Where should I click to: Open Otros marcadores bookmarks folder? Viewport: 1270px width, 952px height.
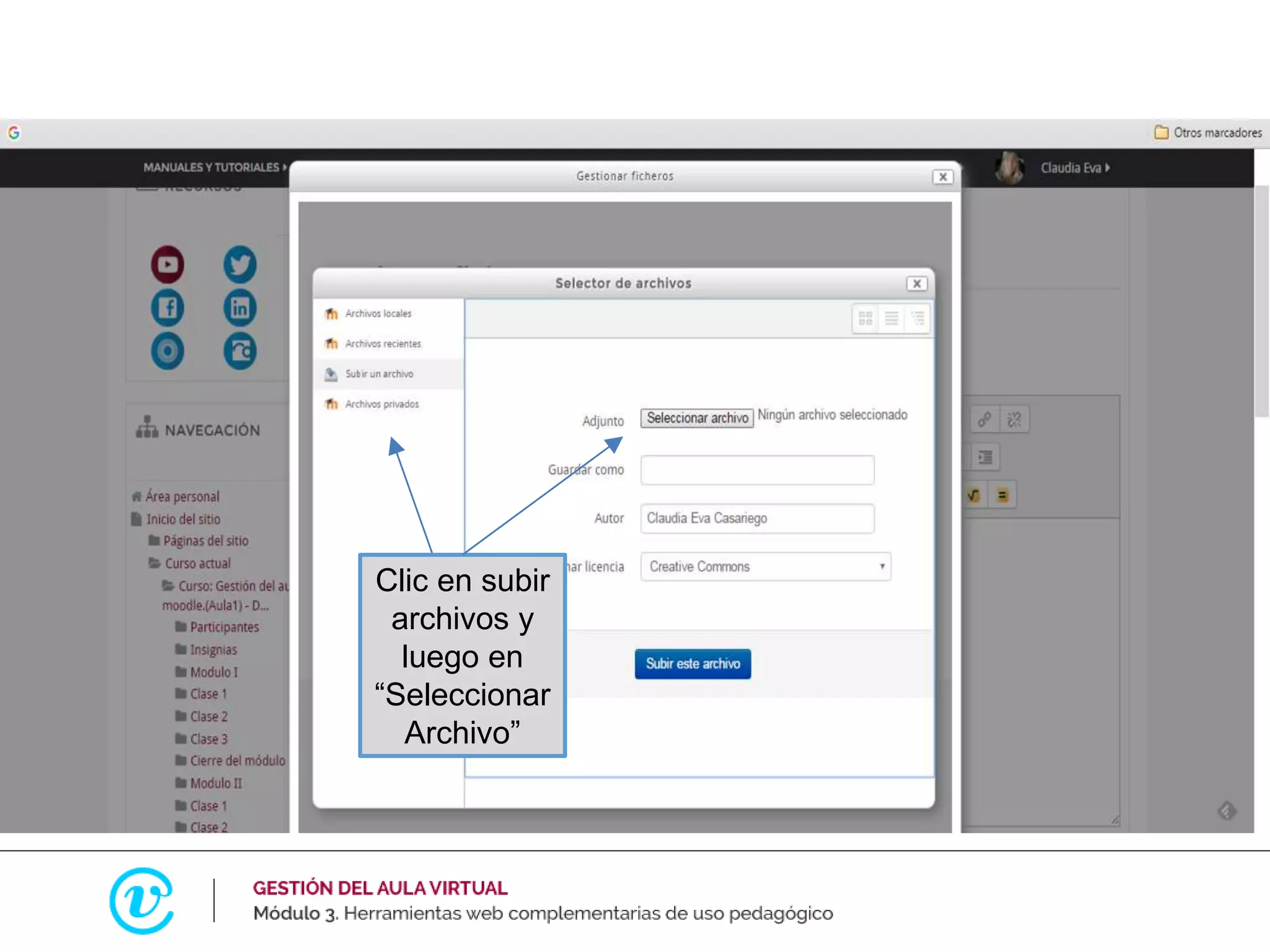coord(1208,133)
